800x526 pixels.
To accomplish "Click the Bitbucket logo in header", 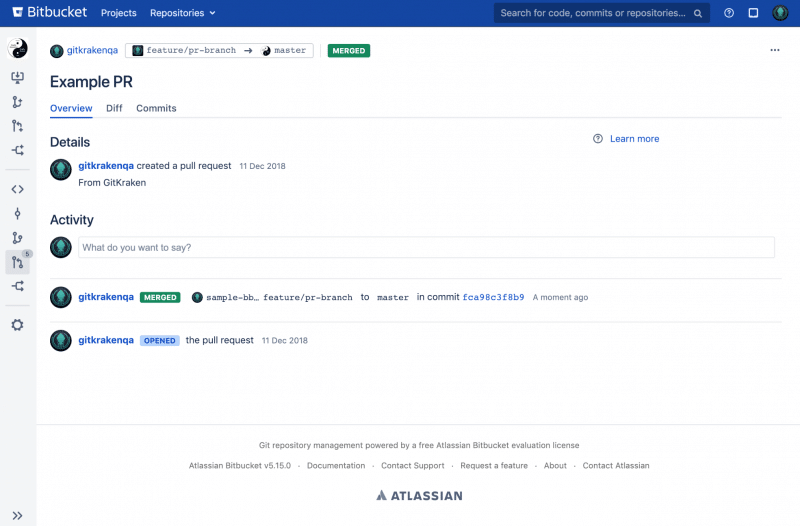I will point(49,12).
